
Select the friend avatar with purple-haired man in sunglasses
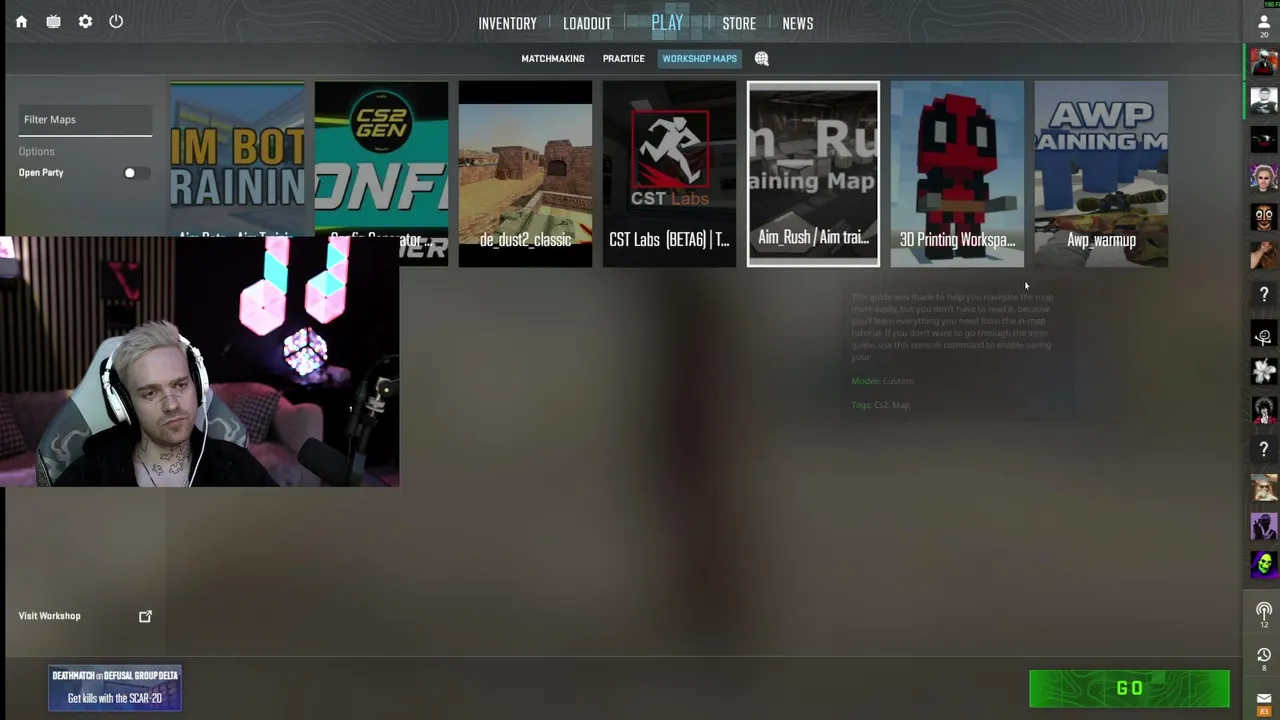1264,178
